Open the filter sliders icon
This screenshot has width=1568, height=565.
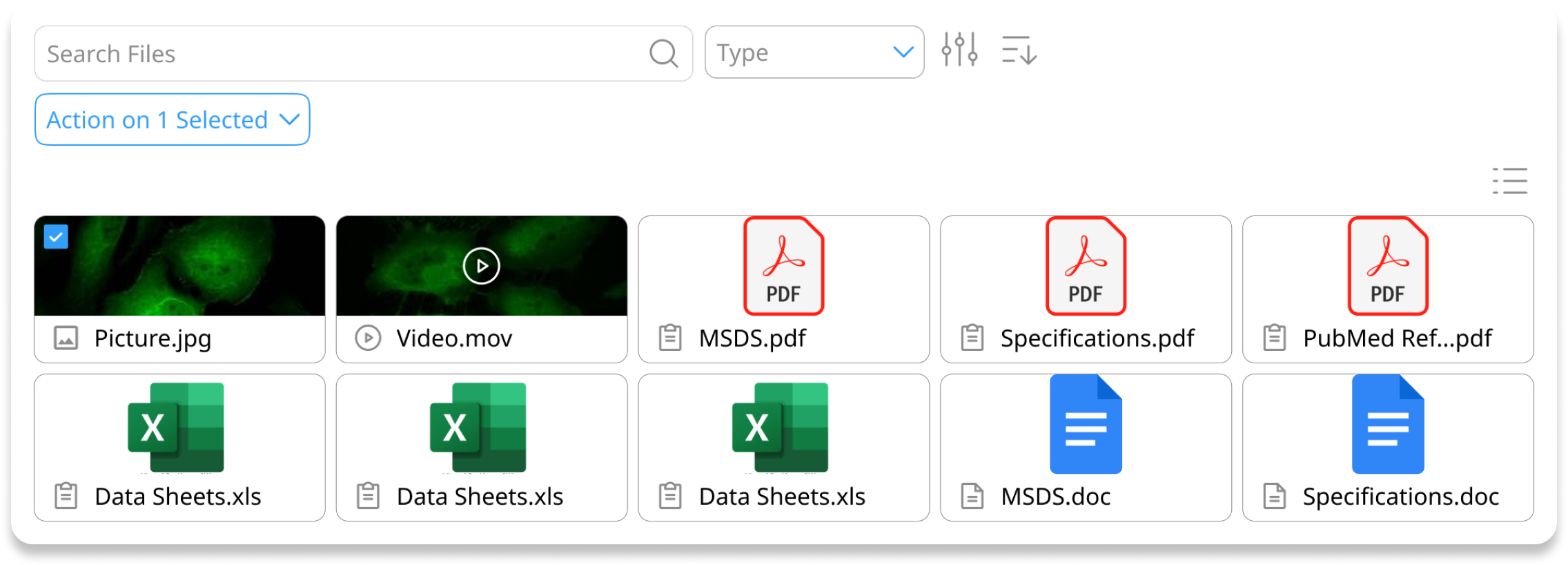tap(959, 50)
